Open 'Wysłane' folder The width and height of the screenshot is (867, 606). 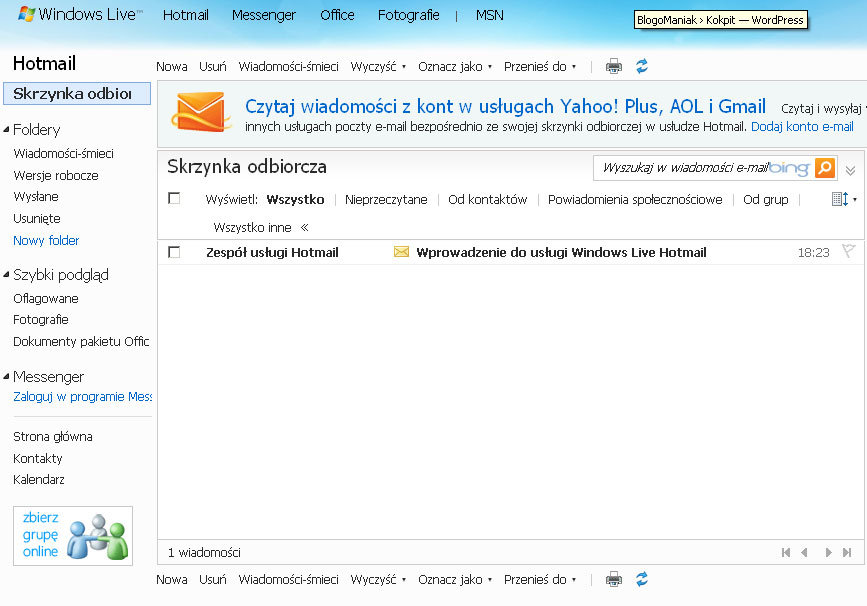pos(36,197)
